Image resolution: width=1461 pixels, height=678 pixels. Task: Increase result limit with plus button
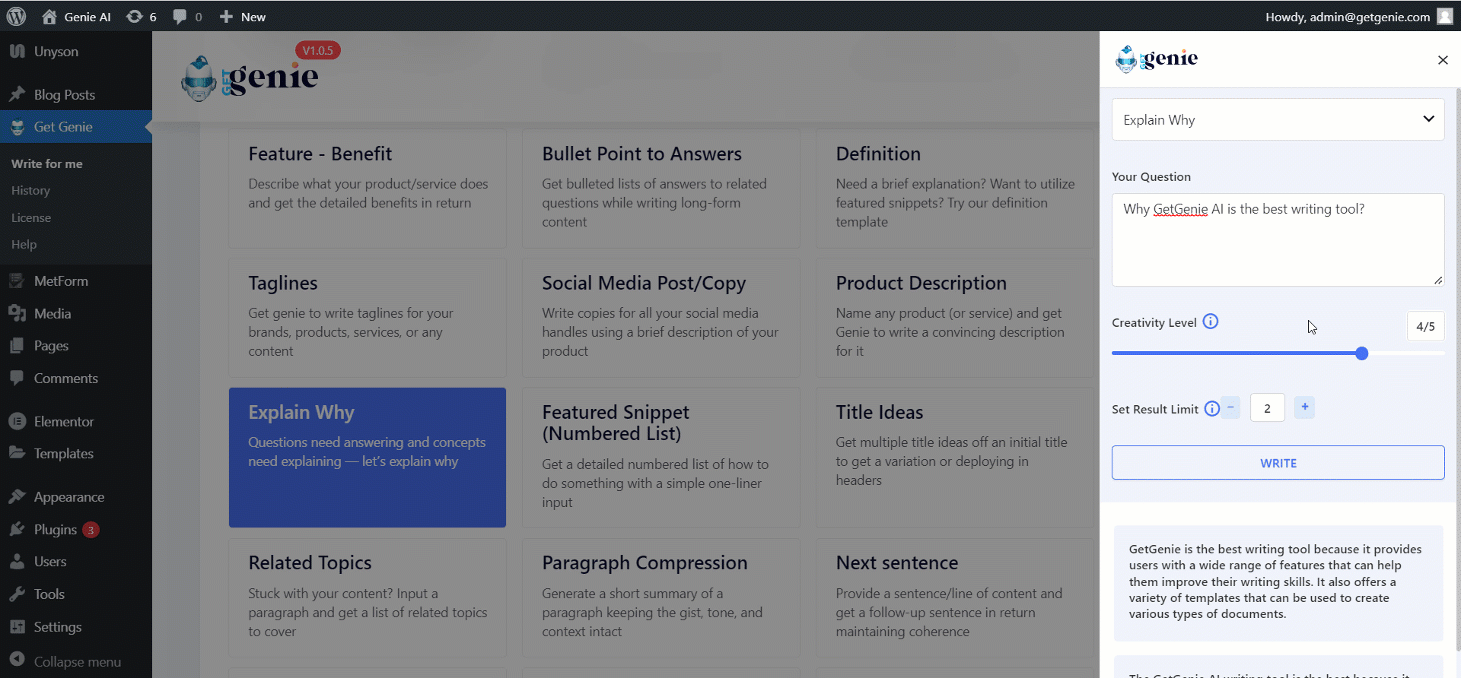(1304, 407)
